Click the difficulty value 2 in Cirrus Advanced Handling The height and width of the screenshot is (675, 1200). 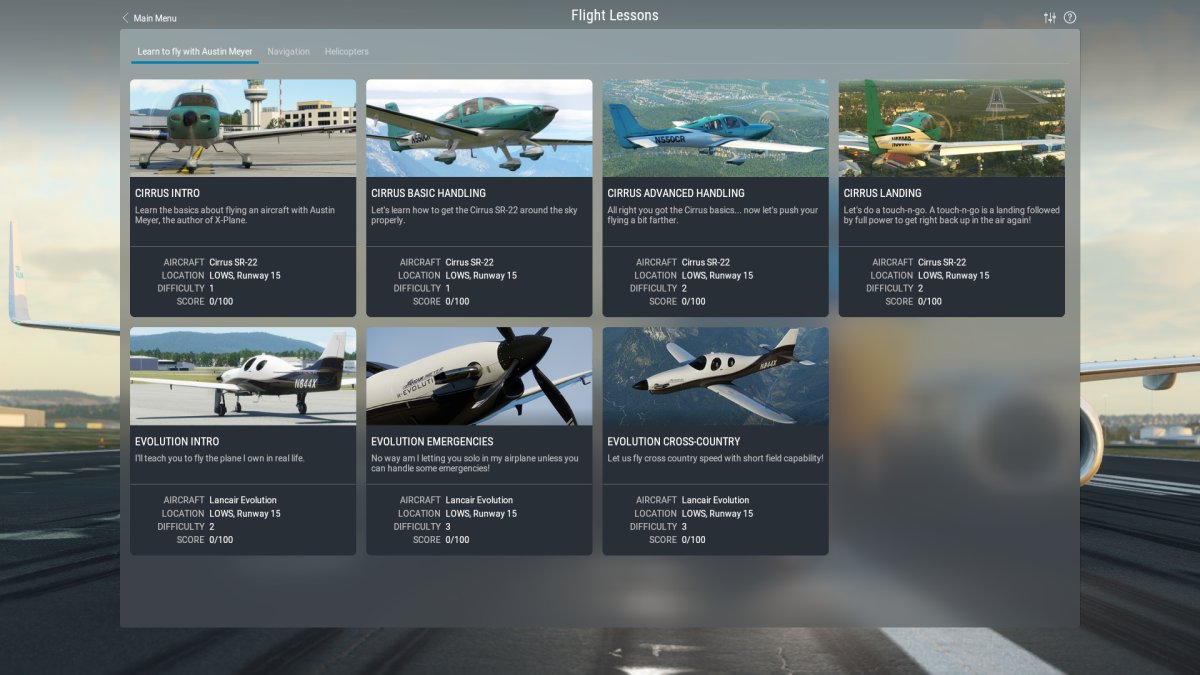click(685, 288)
